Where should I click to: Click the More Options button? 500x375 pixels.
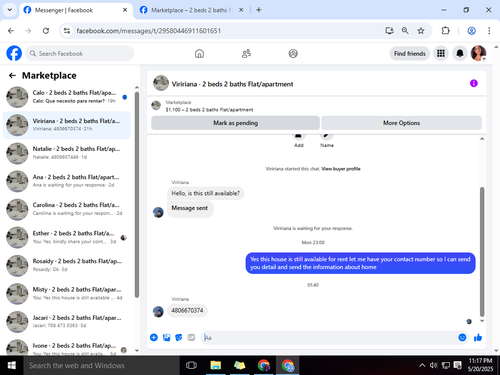pyautogui.click(x=401, y=123)
